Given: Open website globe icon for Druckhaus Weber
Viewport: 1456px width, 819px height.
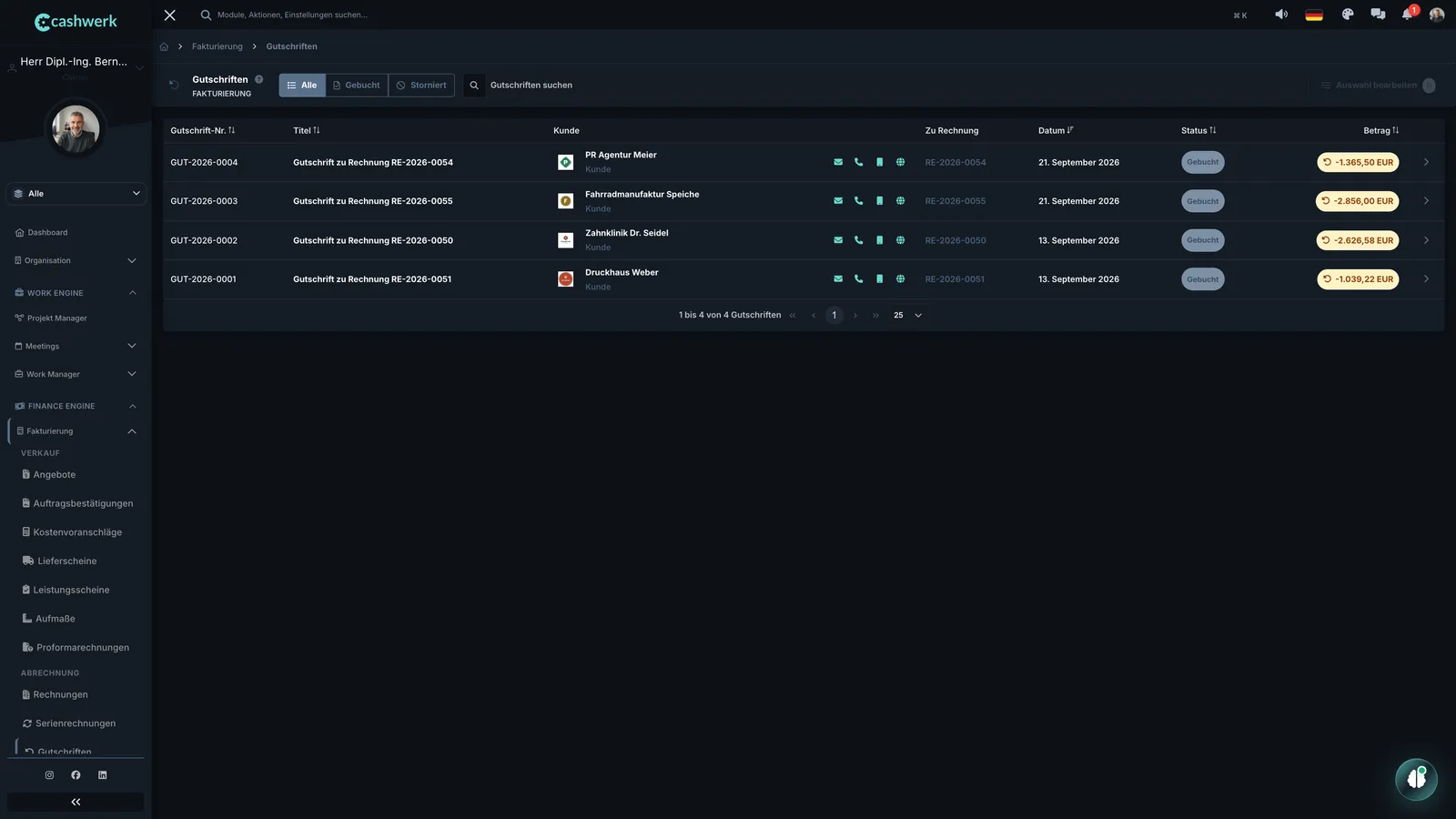Looking at the screenshot, I should tap(900, 279).
